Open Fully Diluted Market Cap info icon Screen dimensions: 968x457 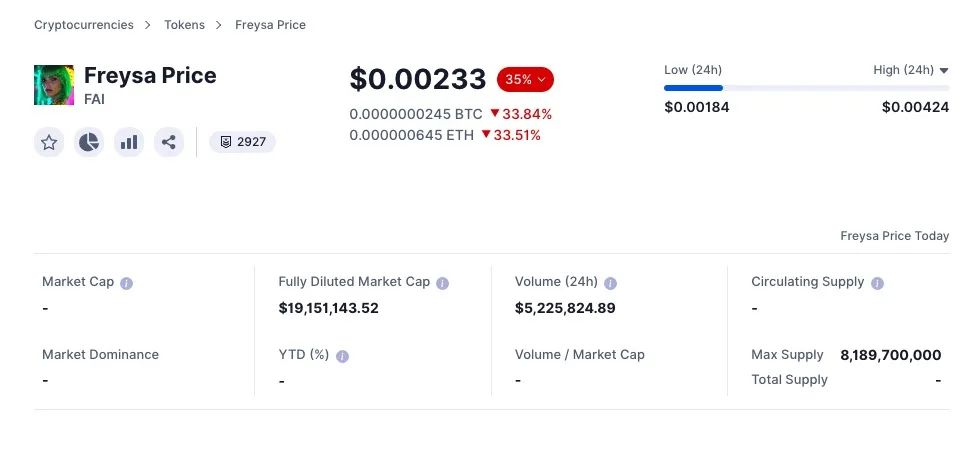(443, 283)
